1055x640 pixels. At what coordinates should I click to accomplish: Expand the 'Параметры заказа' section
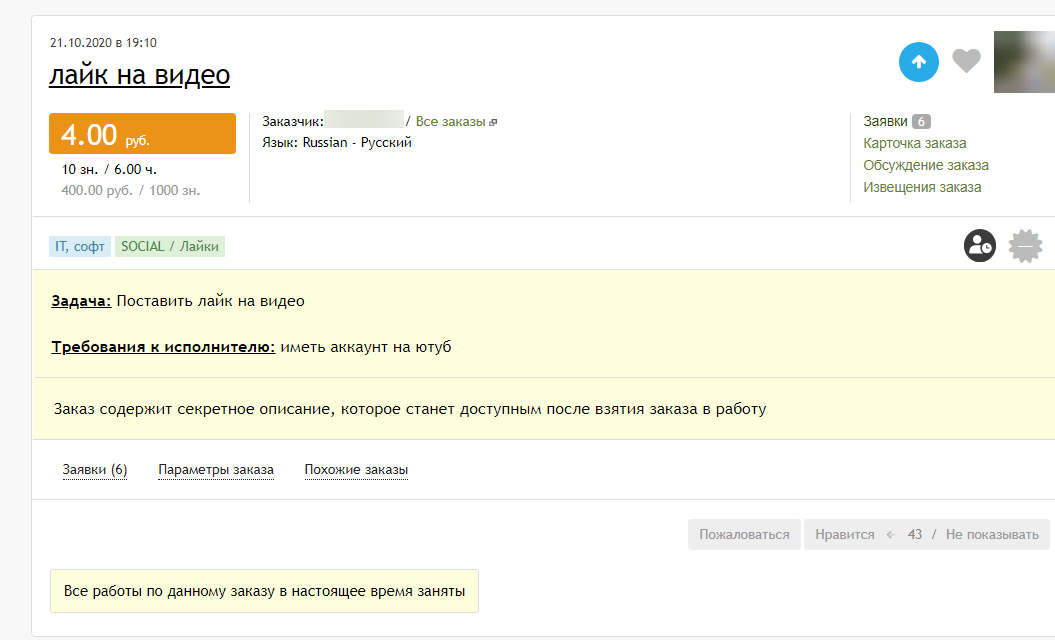pyautogui.click(x=216, y=470)
